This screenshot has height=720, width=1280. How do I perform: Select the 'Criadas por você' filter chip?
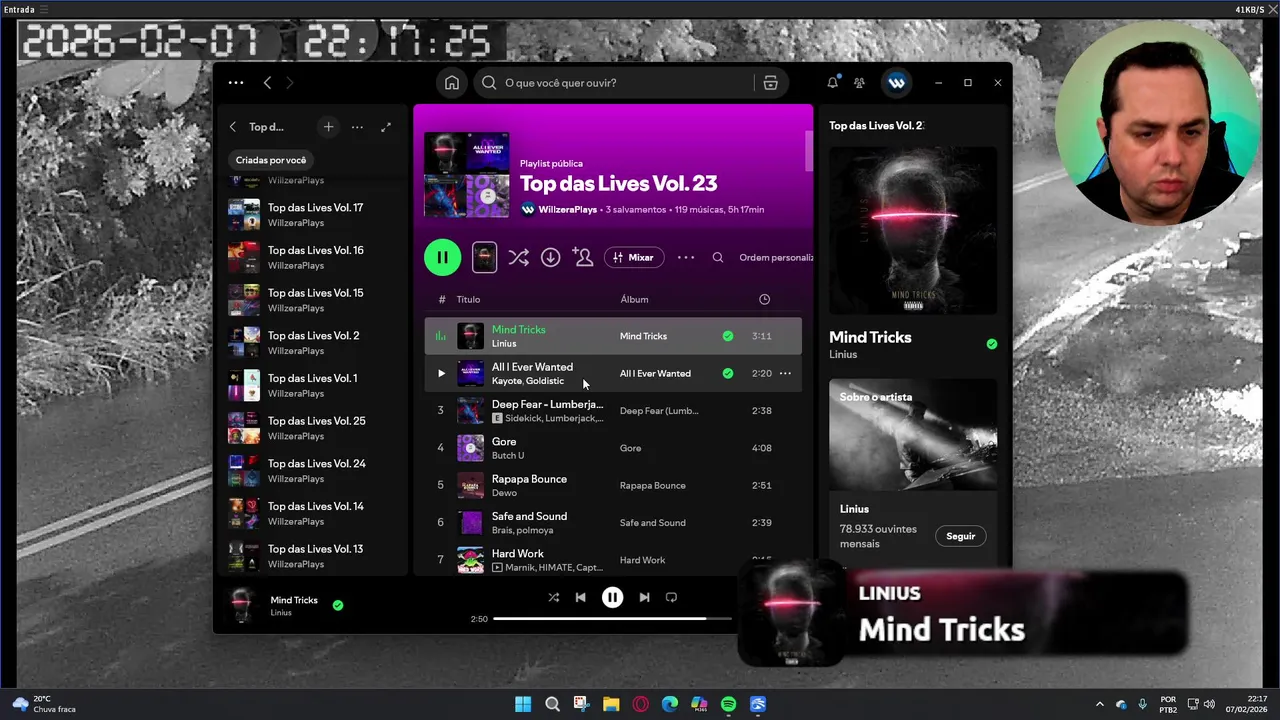[x=271, y=160]
